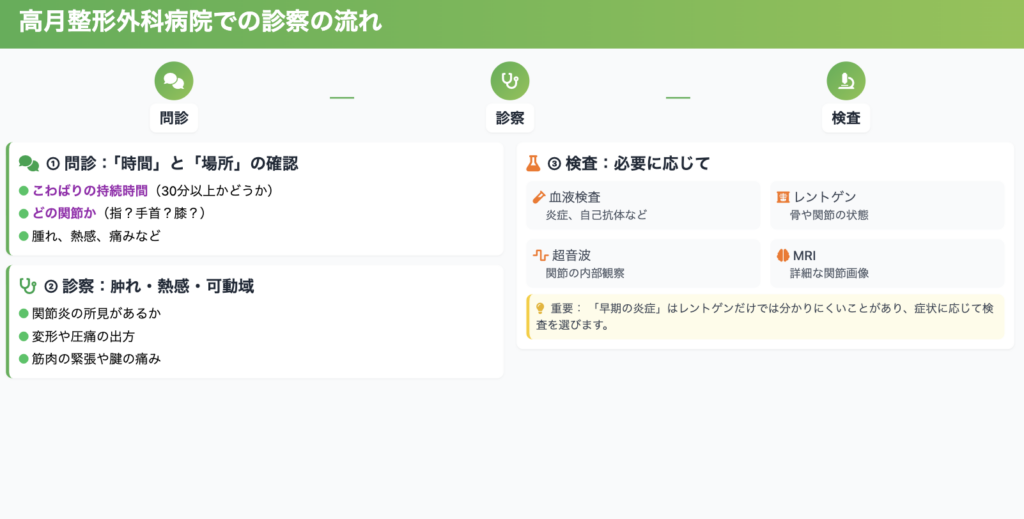Screen dimensions: 1024x519
Task: Click the yellow 重要 notice box
Action: [765, 316]
